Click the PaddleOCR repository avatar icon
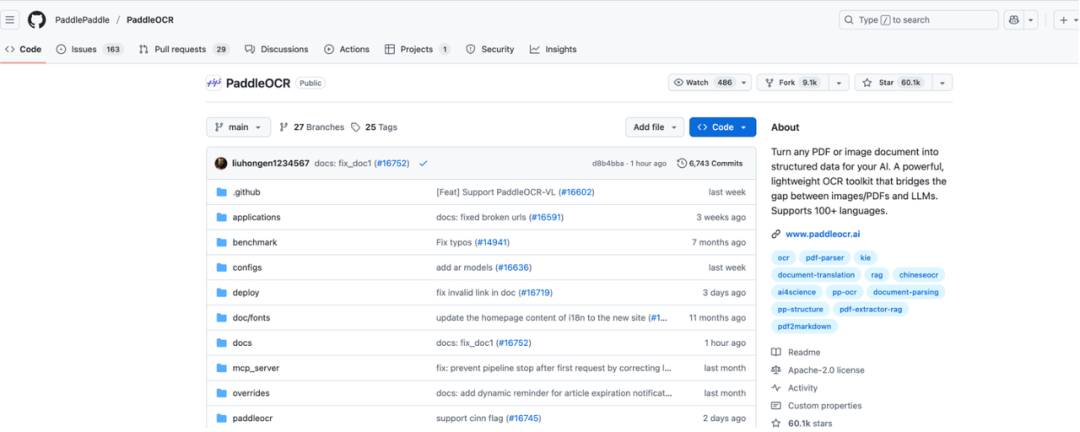This screenshot has width=1080, height=432. click(x=214, y=83)
